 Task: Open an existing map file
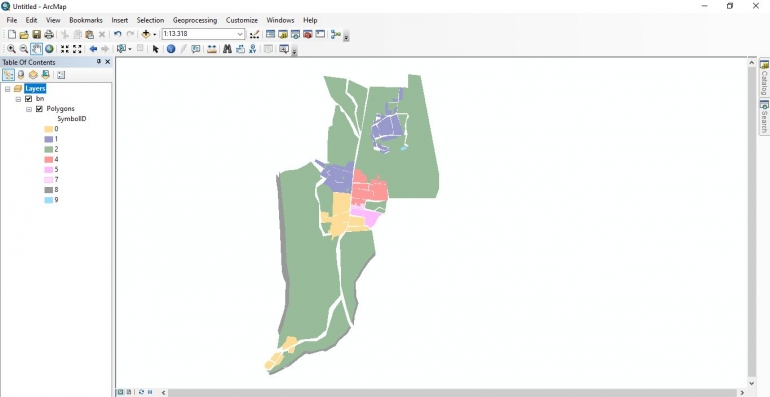[x=24, y=34]
